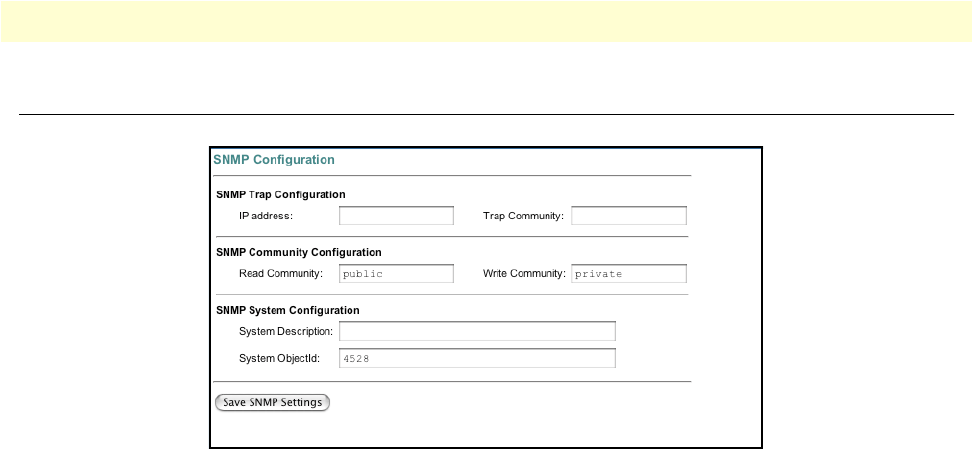Click the "Trap Community:" label text
Viewport: 973px width, 449px height.
coord(523,216)
